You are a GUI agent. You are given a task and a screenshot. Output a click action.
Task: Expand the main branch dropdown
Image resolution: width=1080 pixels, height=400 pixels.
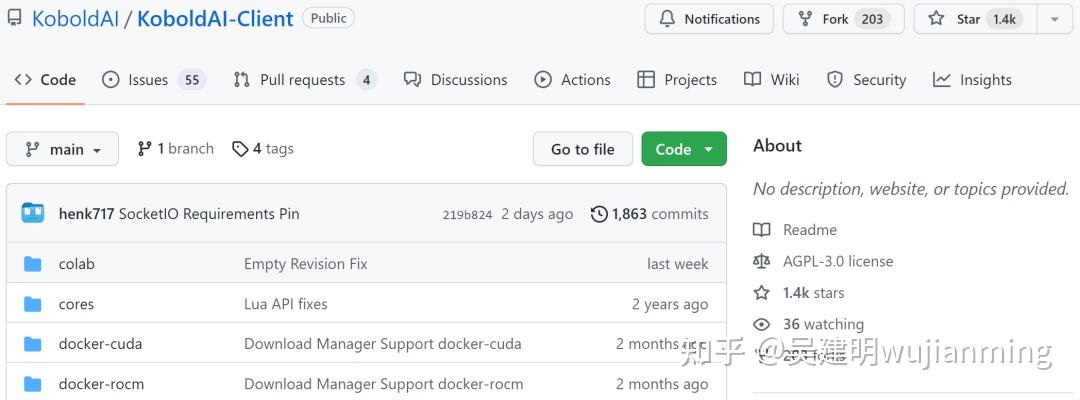coord(62,149)
